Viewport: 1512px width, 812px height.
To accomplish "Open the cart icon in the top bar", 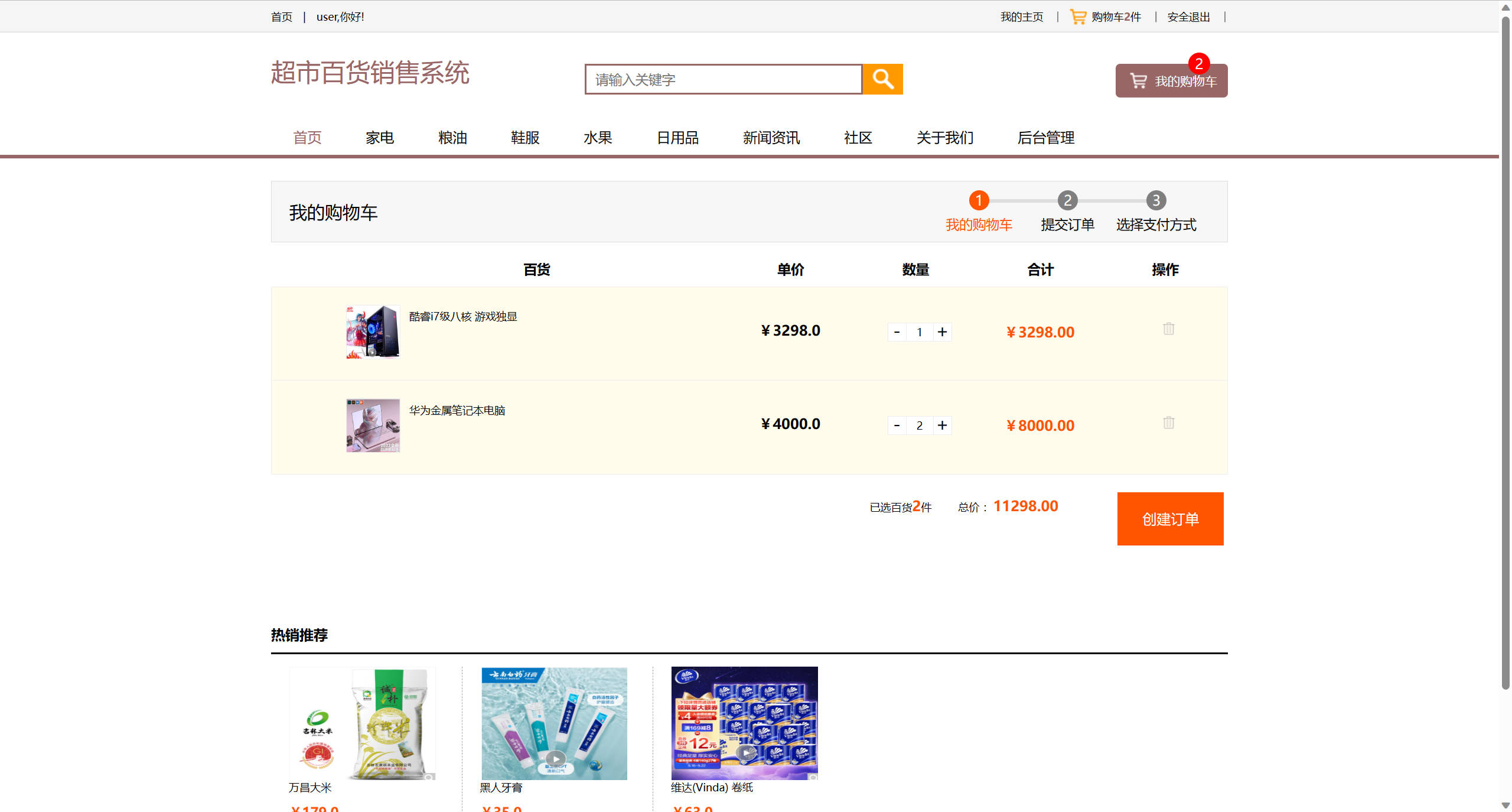I will point(1077,16).
